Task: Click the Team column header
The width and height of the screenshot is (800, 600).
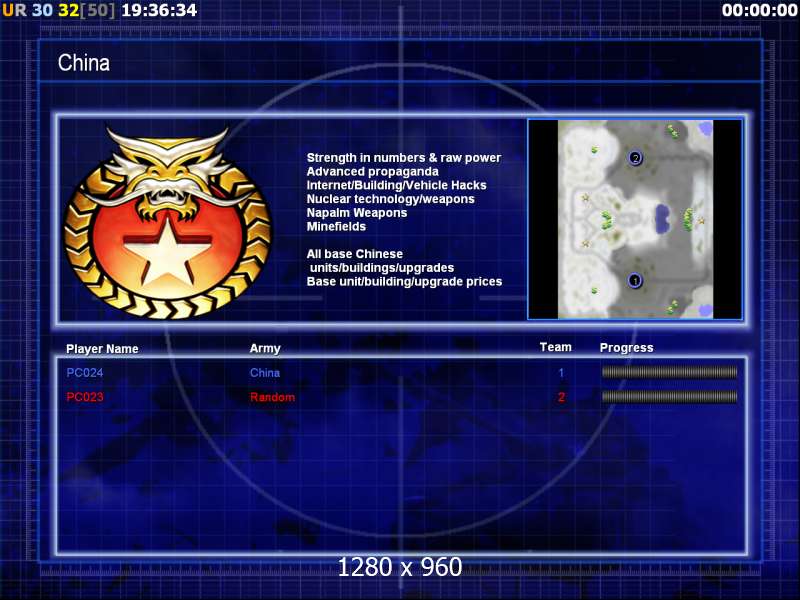Action: point(556,347)
